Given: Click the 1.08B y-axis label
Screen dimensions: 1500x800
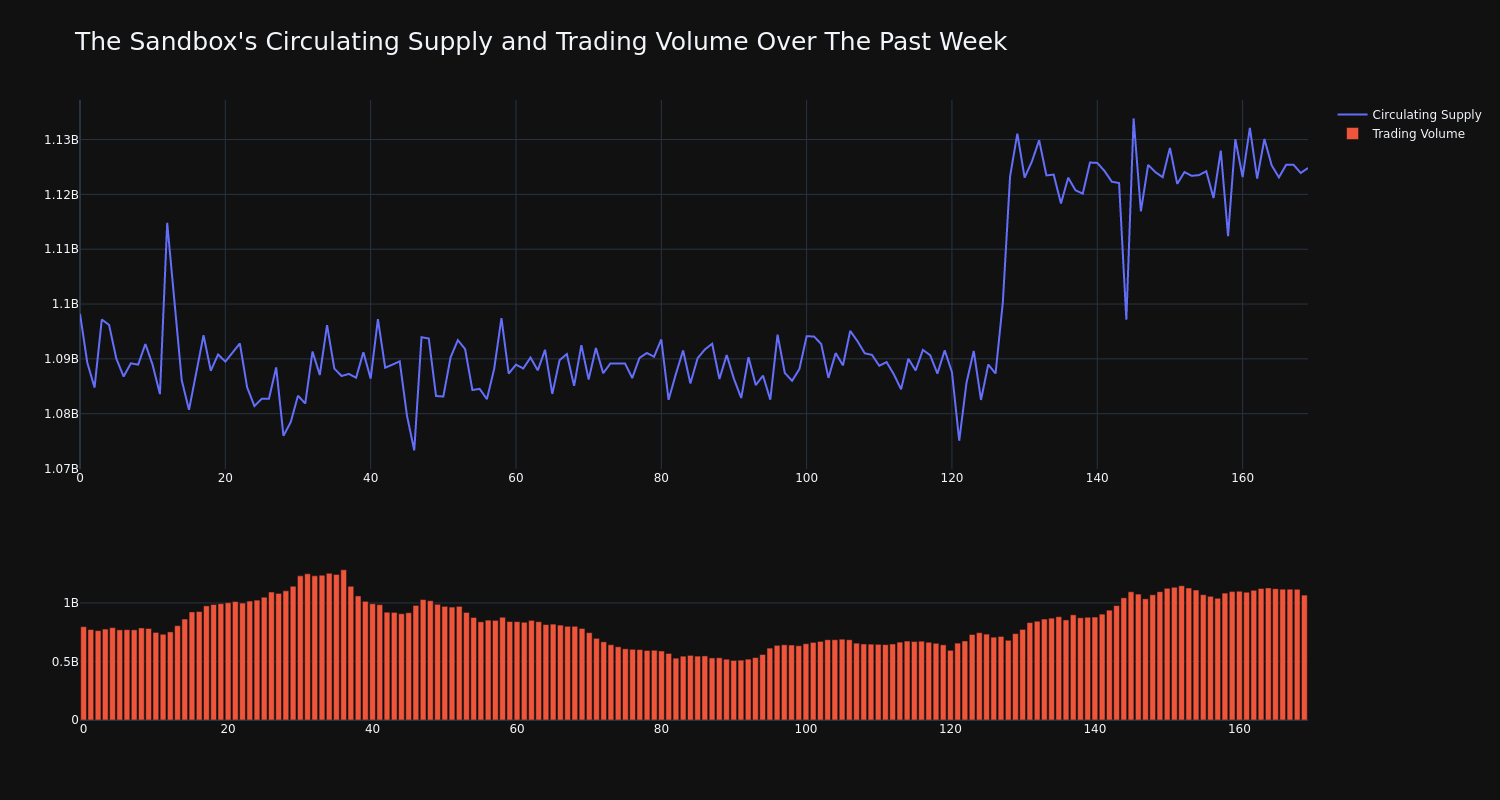Looking at the screenshot, I should click(x=61, y=414).
